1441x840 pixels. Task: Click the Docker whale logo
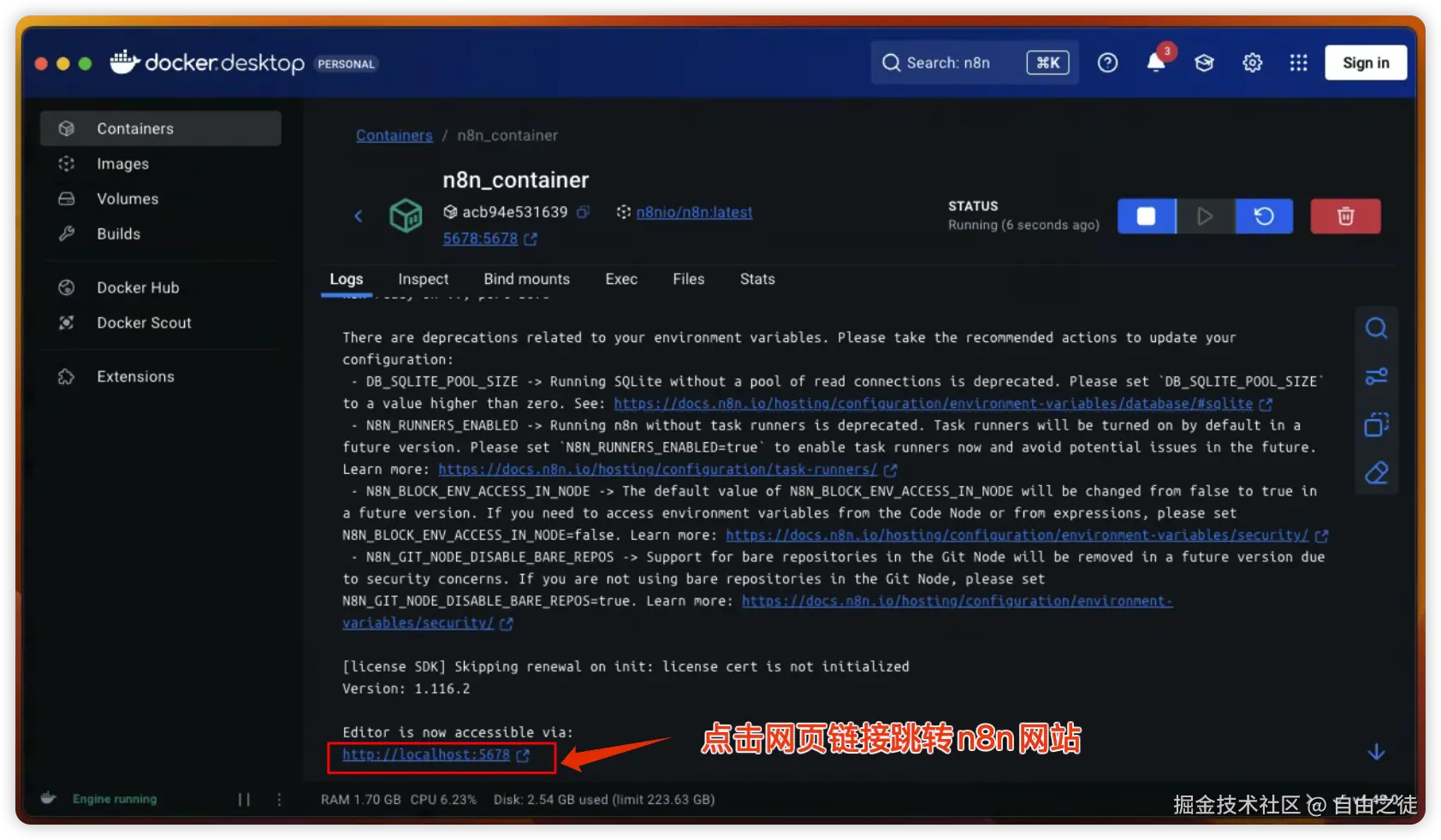click(125, 62)
